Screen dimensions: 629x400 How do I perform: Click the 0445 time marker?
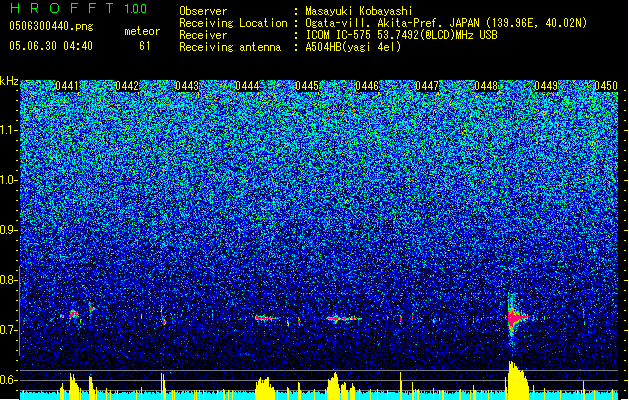307,86
